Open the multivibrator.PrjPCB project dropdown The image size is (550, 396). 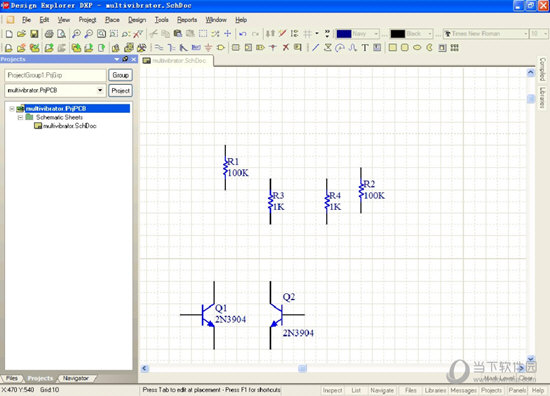pos(100,90)
